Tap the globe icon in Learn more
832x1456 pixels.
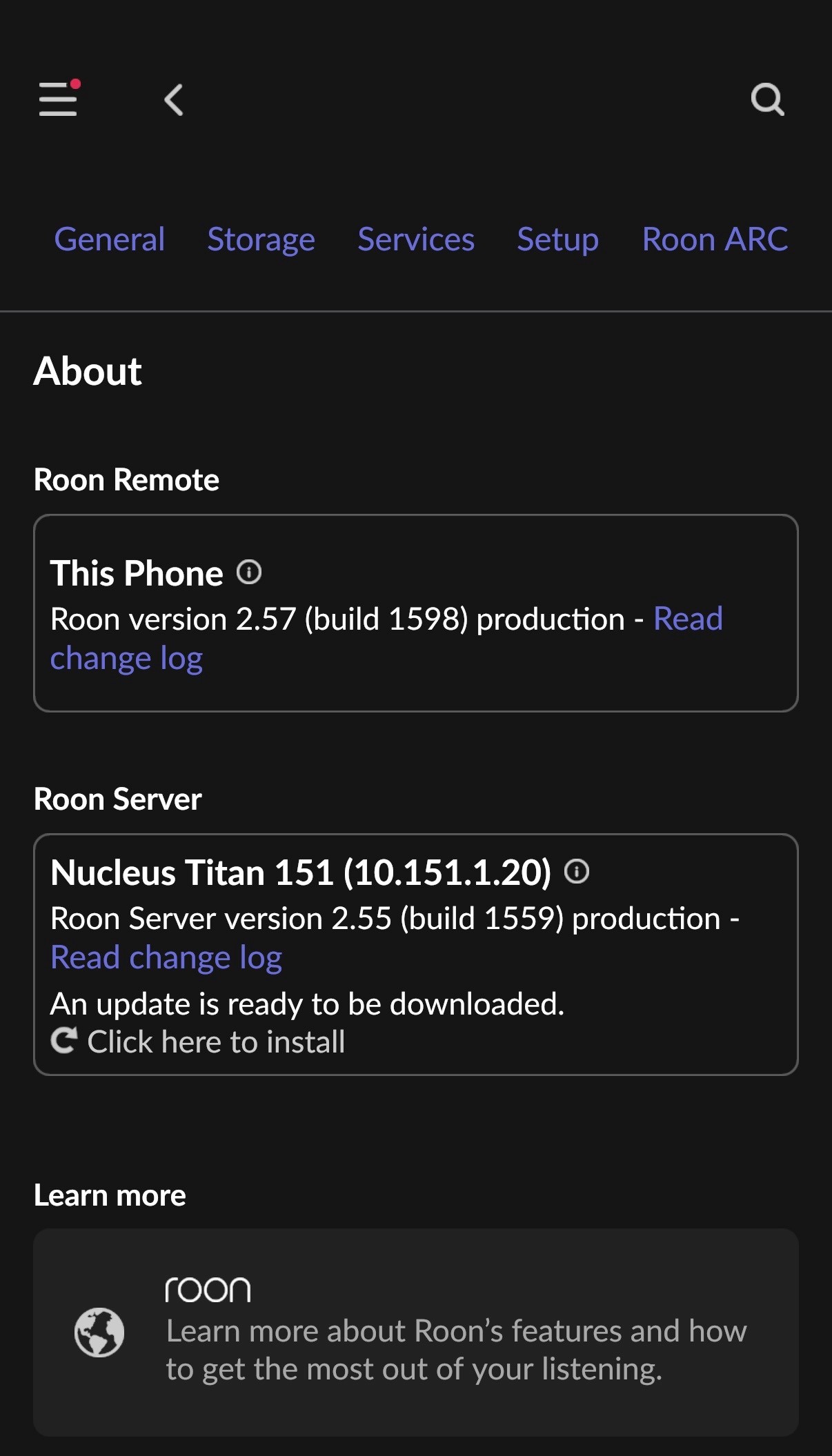99,1332
